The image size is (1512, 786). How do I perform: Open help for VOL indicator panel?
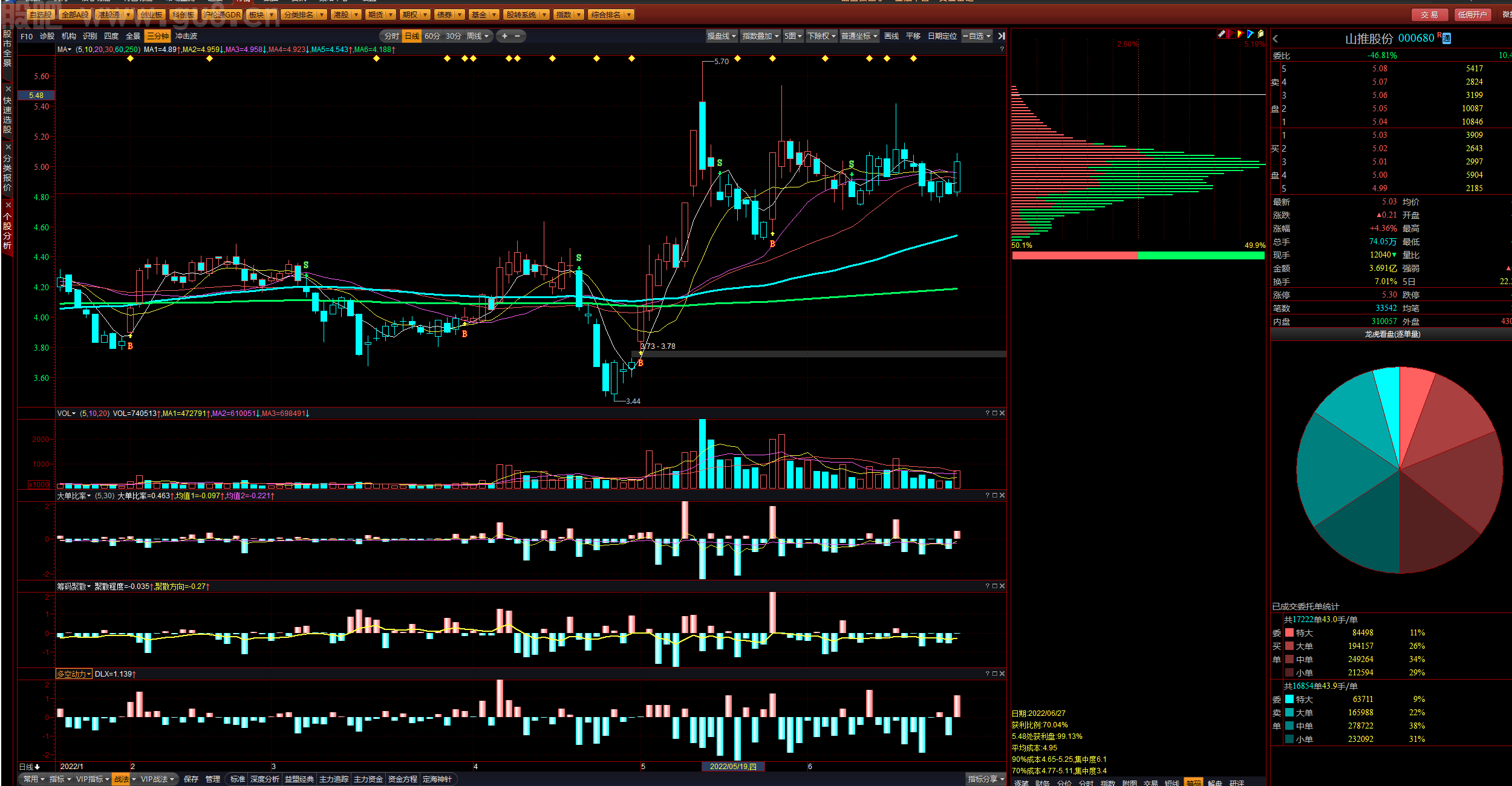coord(988,413)
